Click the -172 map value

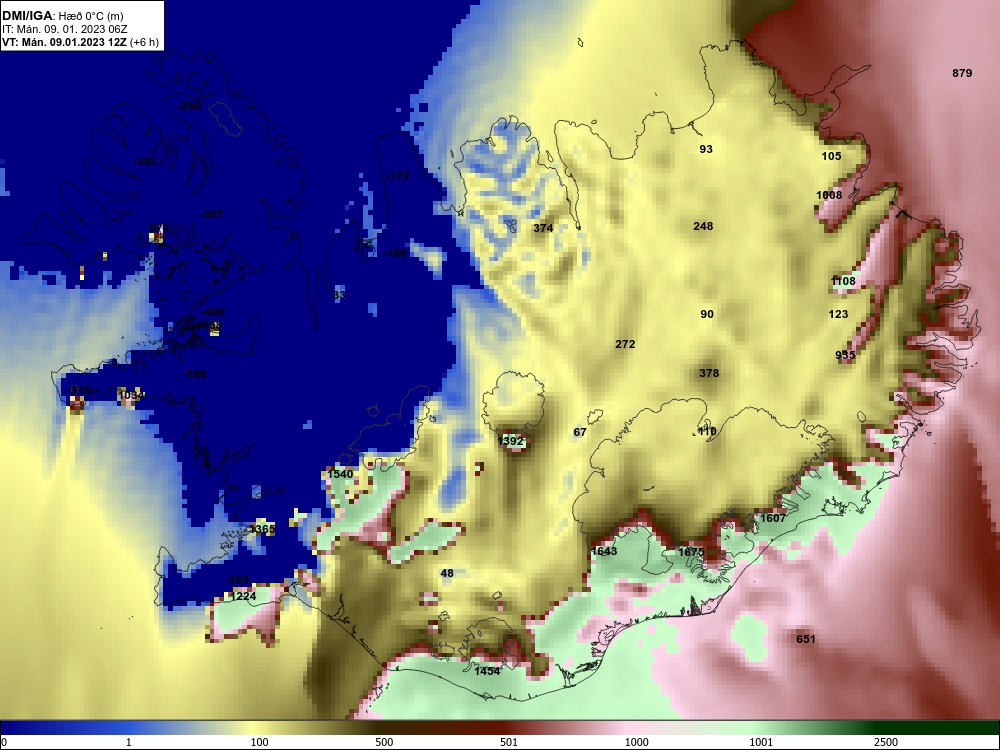(398, 177)
